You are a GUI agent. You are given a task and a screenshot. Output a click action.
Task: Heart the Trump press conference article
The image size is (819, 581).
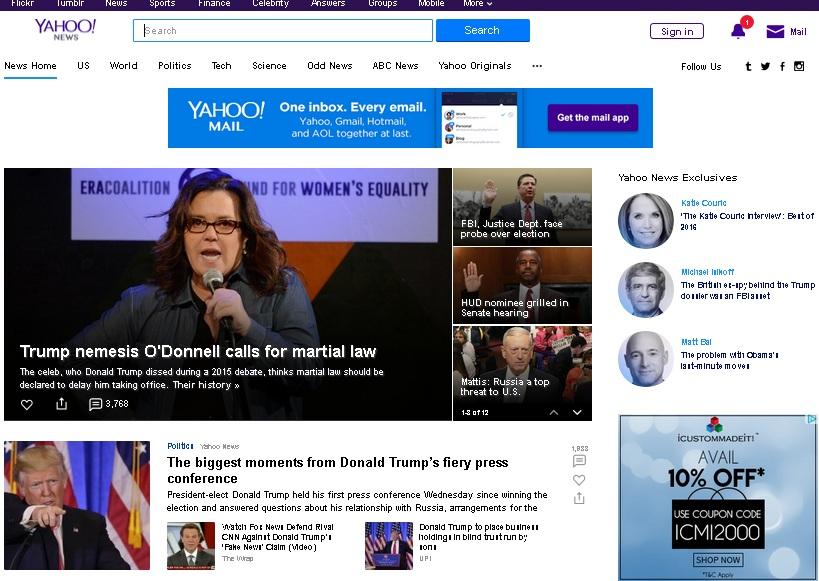click(579, 480)
